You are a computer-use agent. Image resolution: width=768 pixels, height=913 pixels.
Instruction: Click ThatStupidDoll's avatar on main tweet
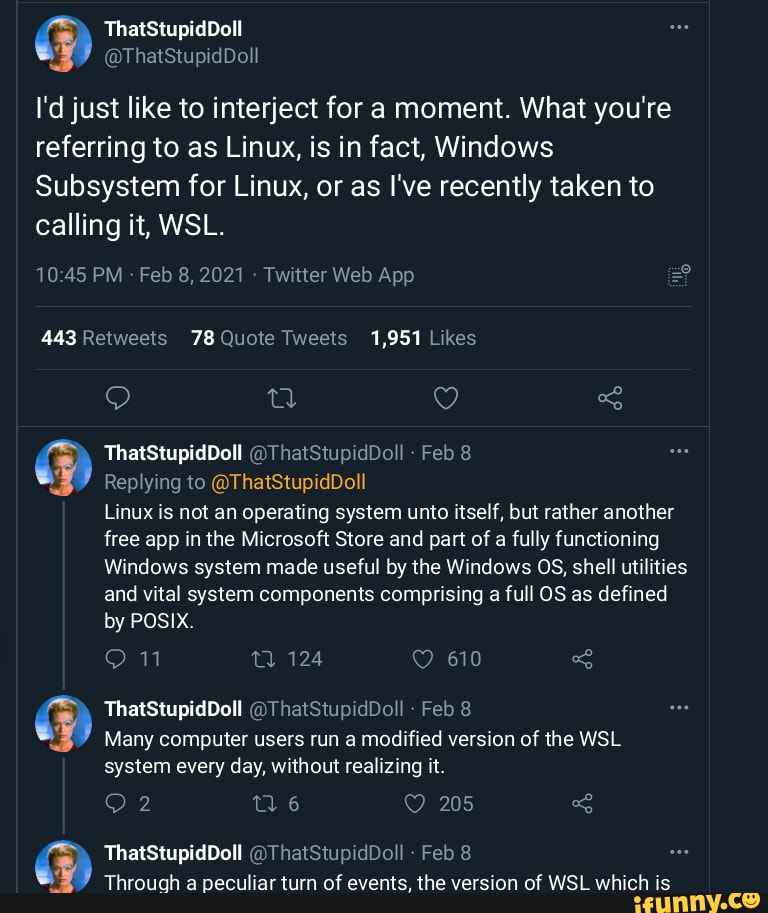pyautogui.click(x=62, y=43)
